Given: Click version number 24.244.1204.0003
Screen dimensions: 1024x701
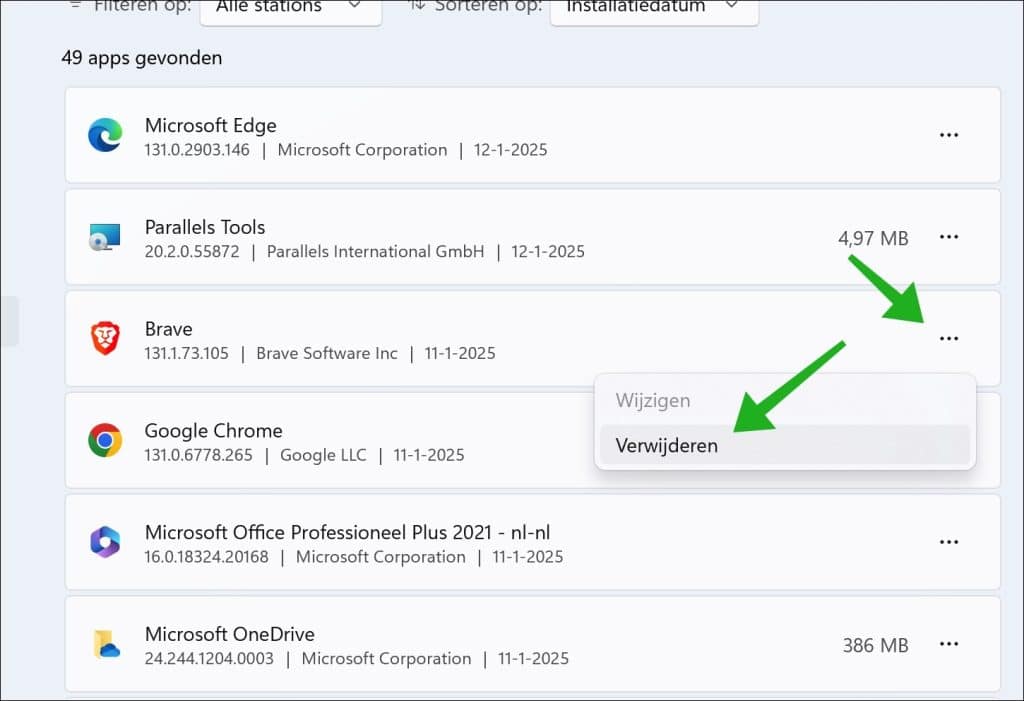Looking at the screenshot, I should pos(209,659).
